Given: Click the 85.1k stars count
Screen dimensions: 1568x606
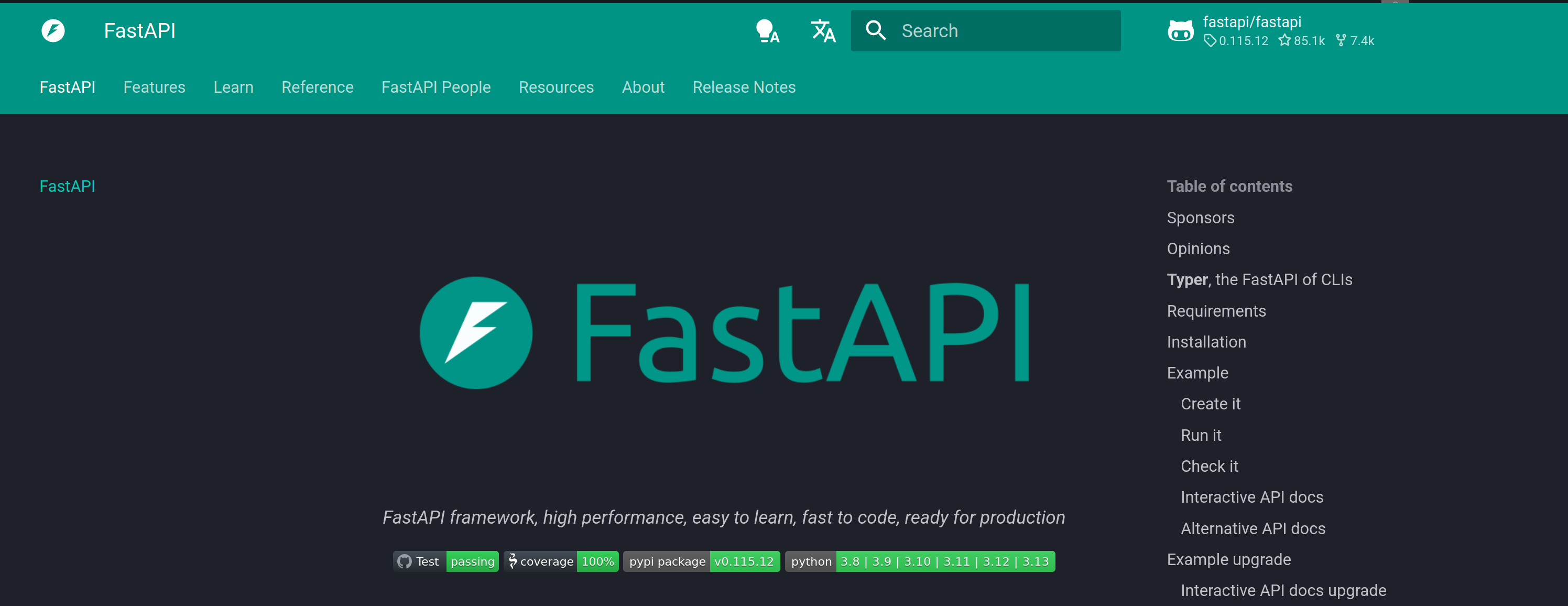Looking at the screenshot, I should pos(1301,41).
